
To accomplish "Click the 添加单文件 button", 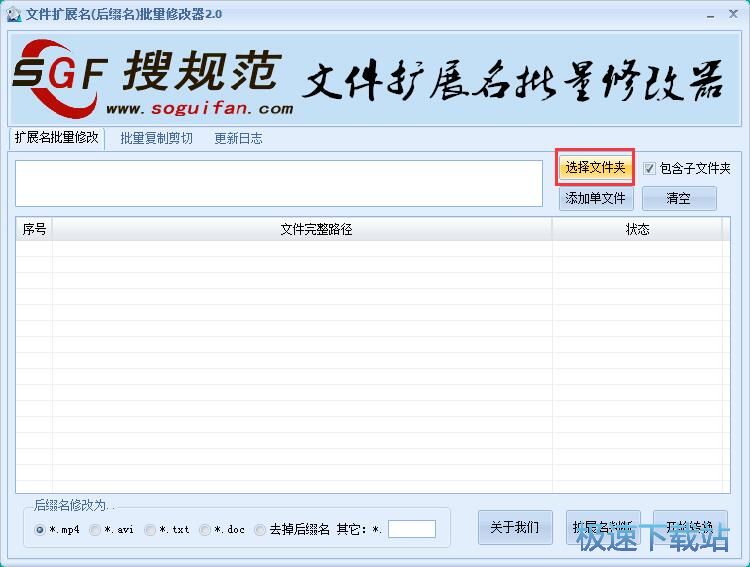I will pos(596,198).
